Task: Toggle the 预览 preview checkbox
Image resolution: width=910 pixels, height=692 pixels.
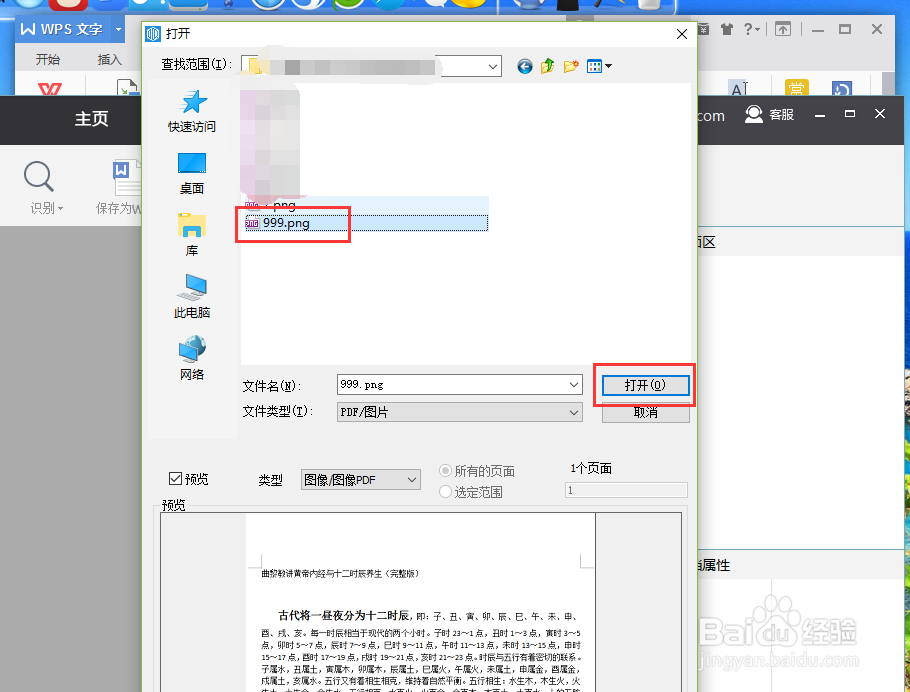Action: pyautogui.click(x=174, y=478)
